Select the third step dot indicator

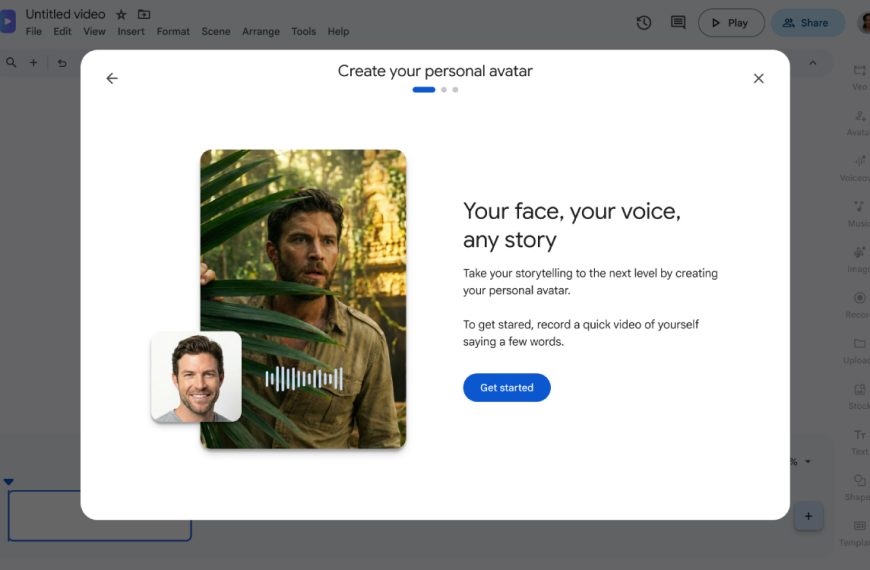pyautogui.click(x=455, y=89)
